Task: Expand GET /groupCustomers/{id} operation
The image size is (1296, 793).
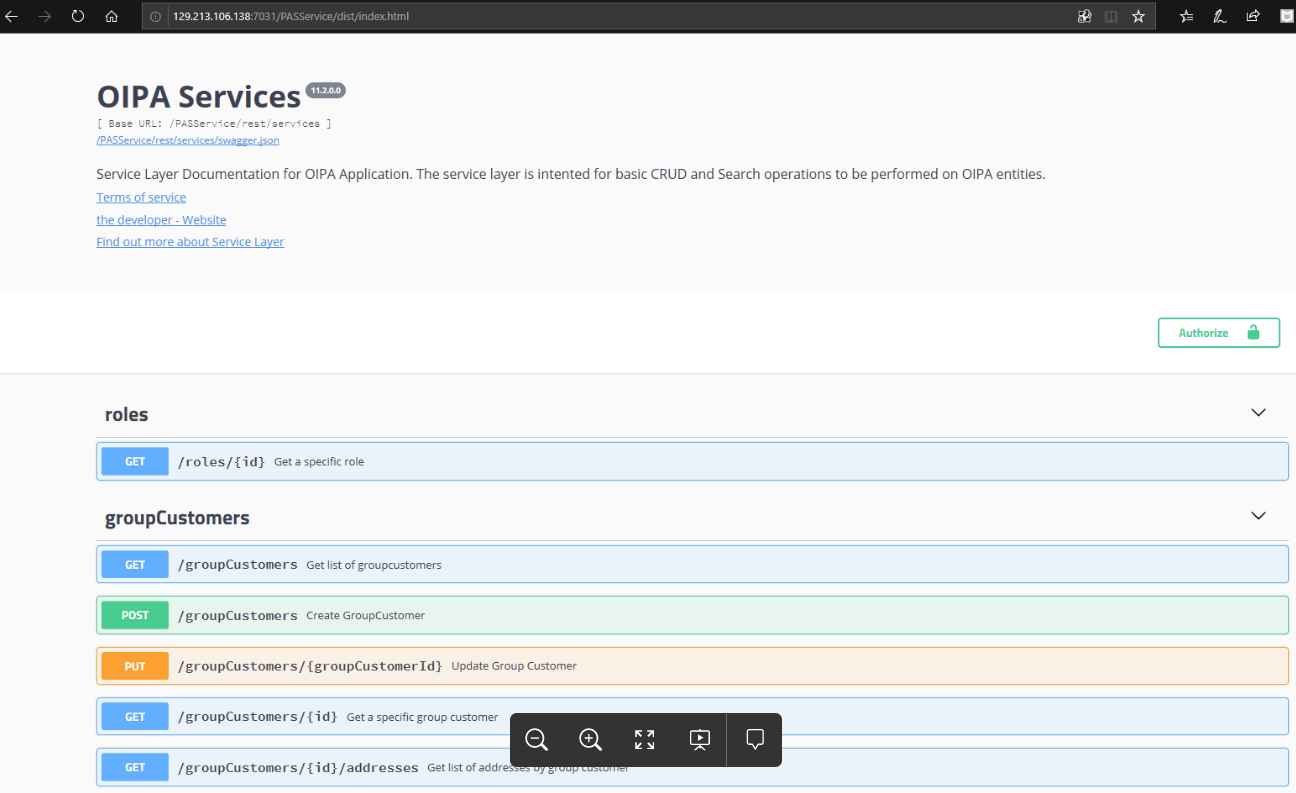Action: coord(692,716)
